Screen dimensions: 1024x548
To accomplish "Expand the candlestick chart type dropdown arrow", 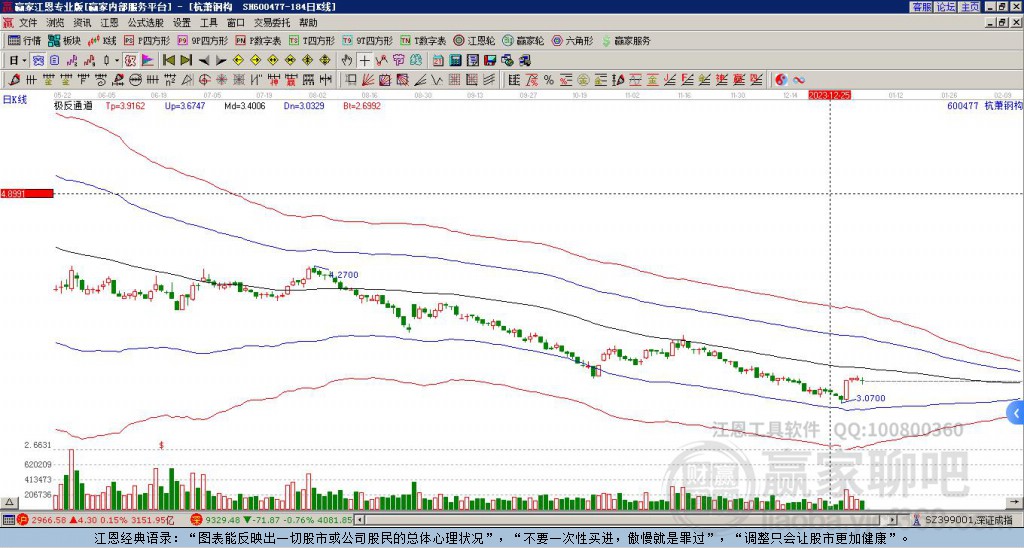I will coord(116,61).
